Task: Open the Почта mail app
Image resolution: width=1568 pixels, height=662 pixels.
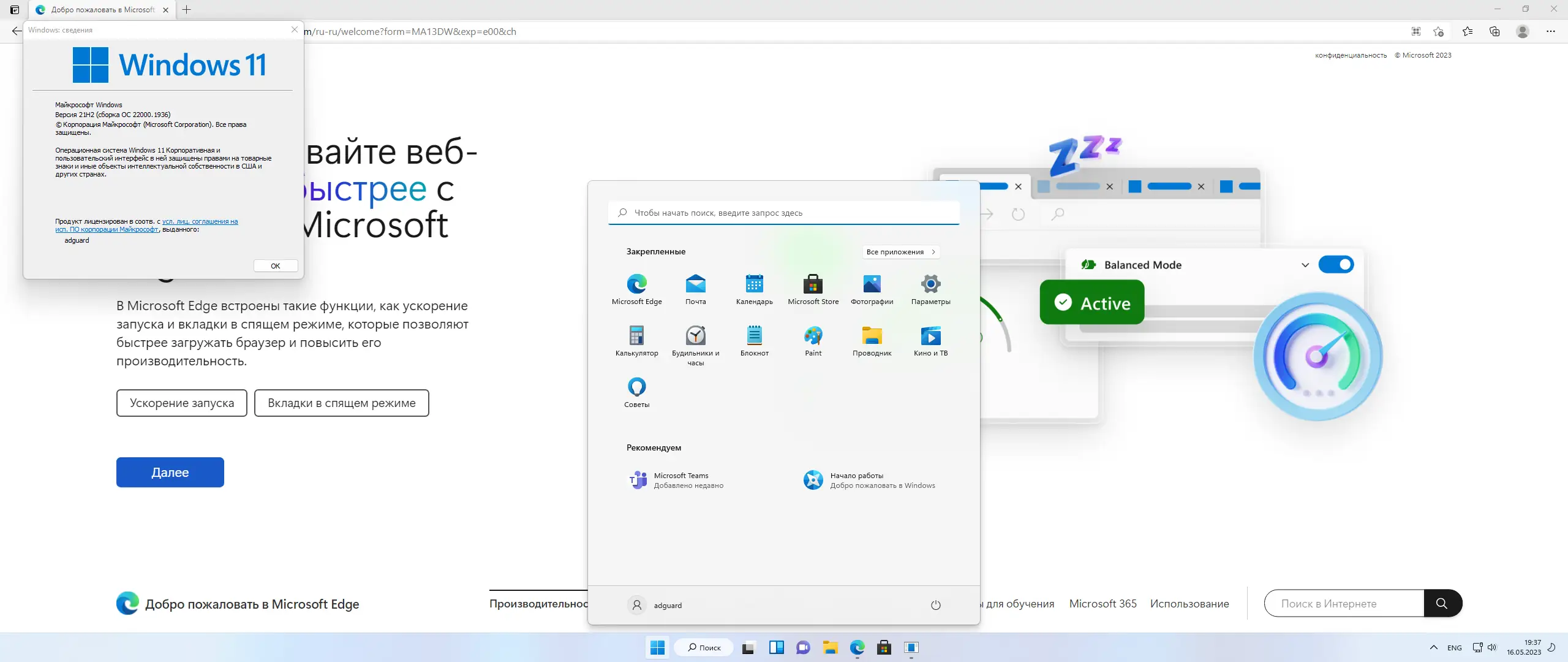Action: click(695, 289)
